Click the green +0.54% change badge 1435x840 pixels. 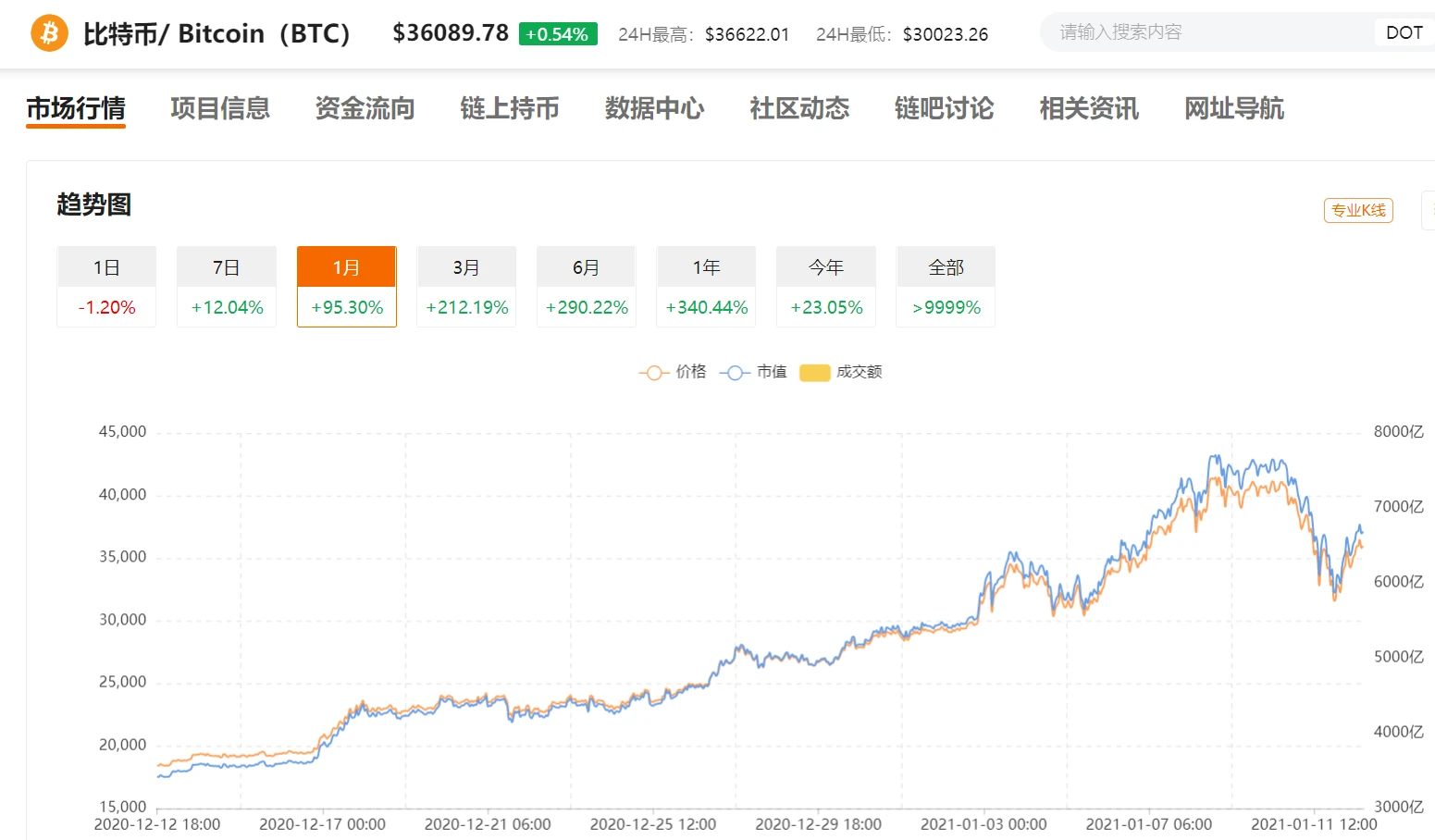point(557,34)
